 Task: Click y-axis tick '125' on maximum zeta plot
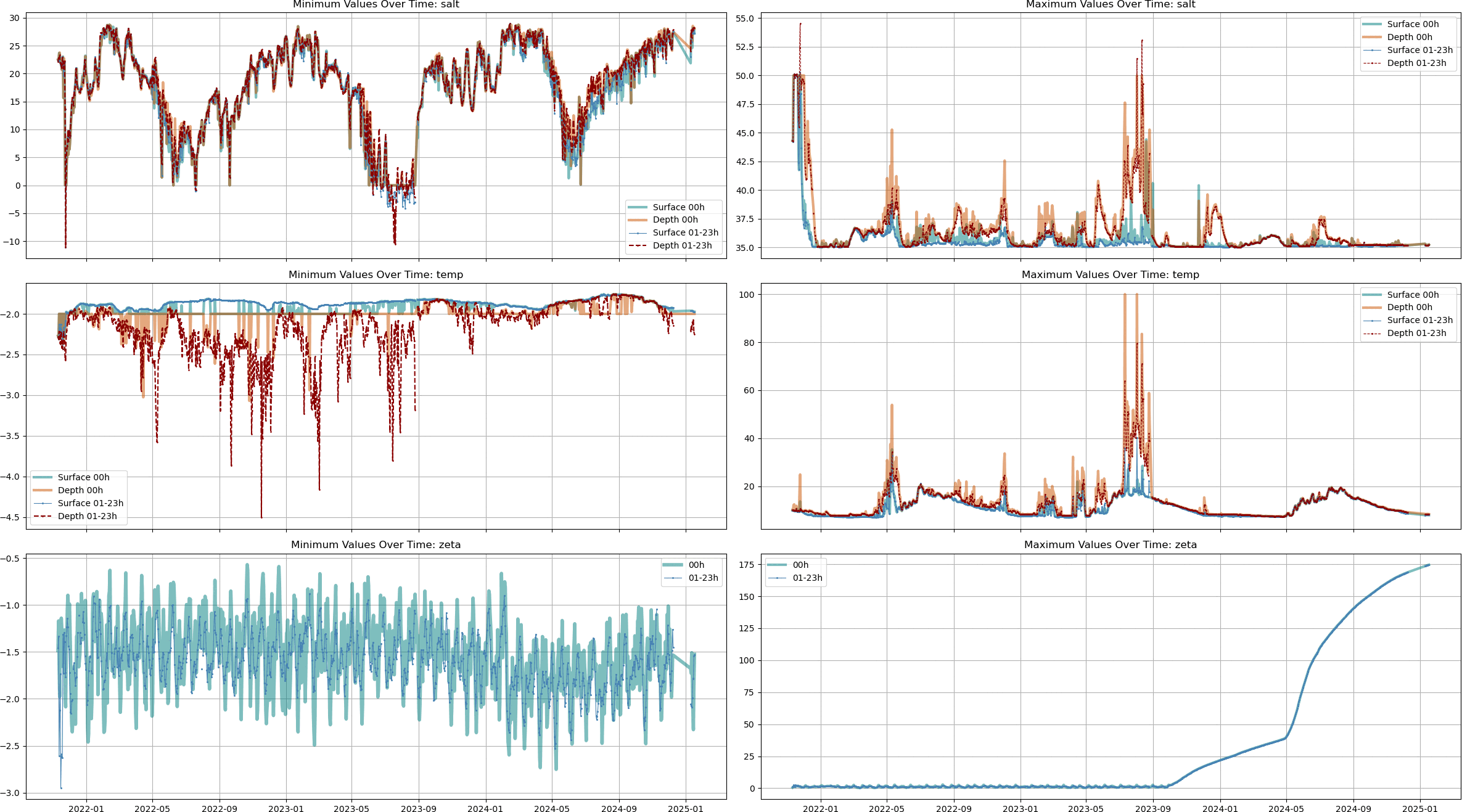coord(747,628)
